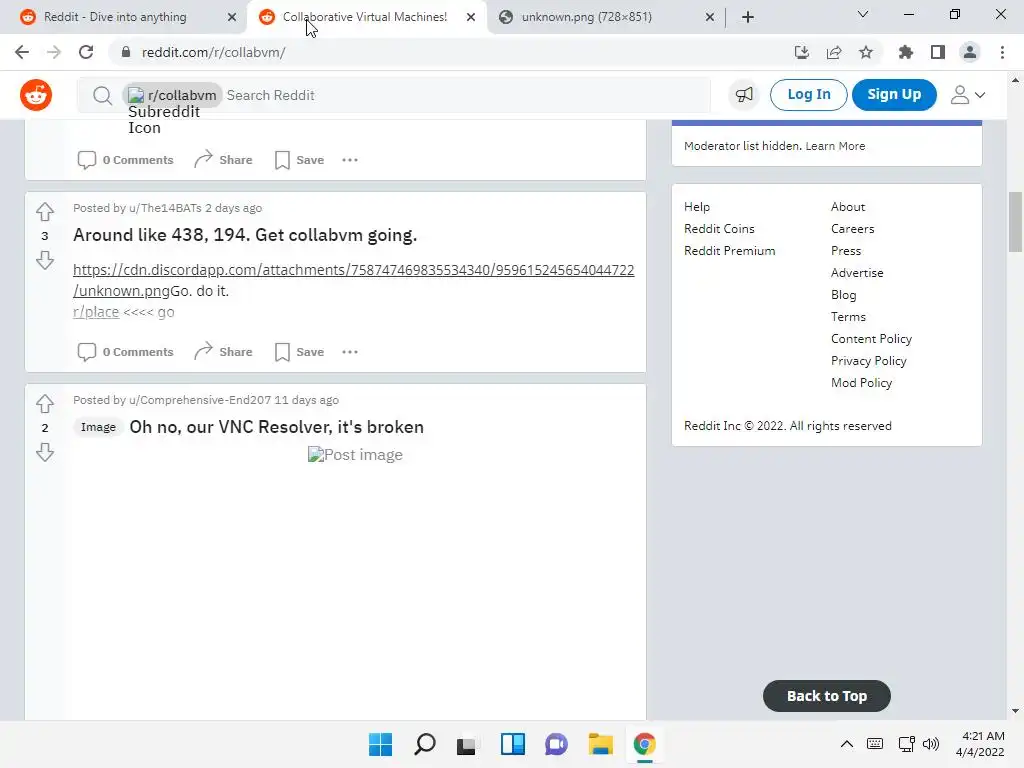Click the share this page icon
The width and height of the screenshot is (1024, 768).
point(833,52)
